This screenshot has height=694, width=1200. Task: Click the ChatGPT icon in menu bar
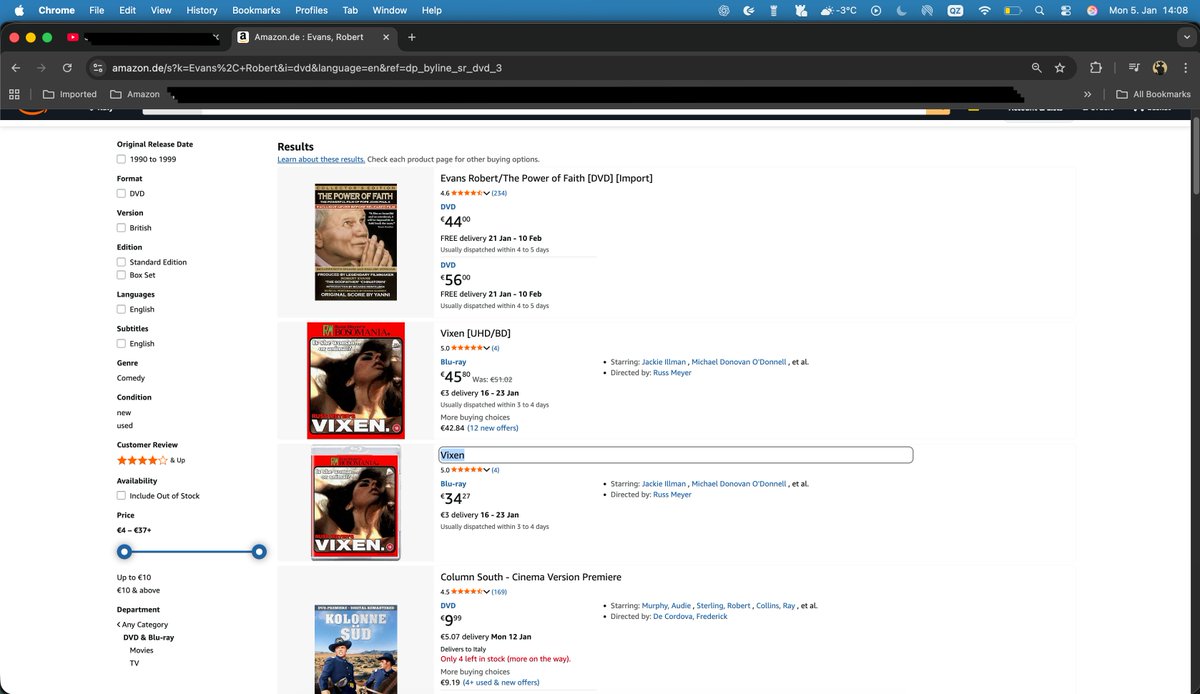tap(724, 10)
